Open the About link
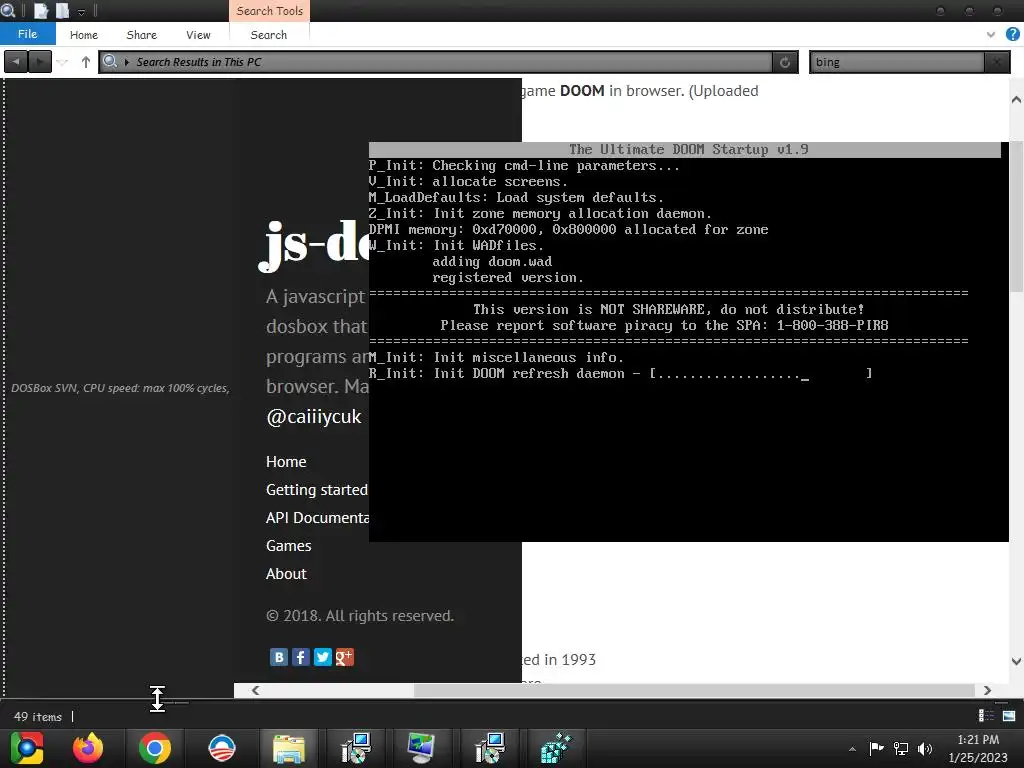 [x=286, y=574]
